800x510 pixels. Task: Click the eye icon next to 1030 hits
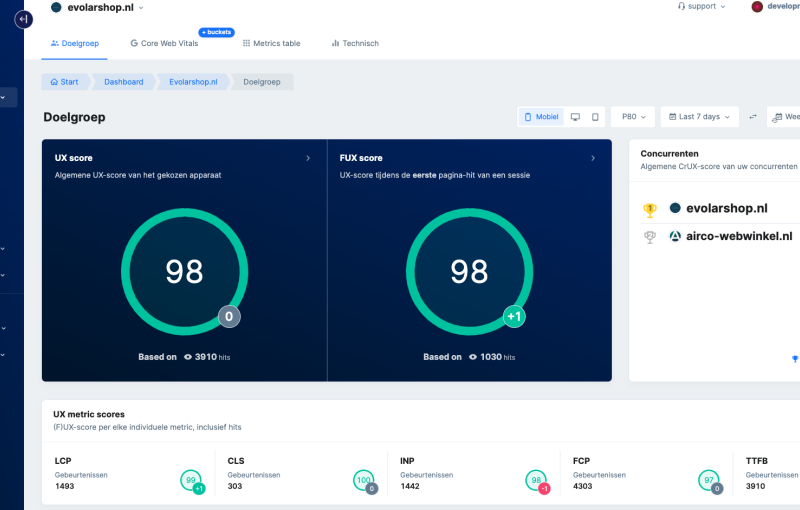pyautogui.click(x=473, y=357)
